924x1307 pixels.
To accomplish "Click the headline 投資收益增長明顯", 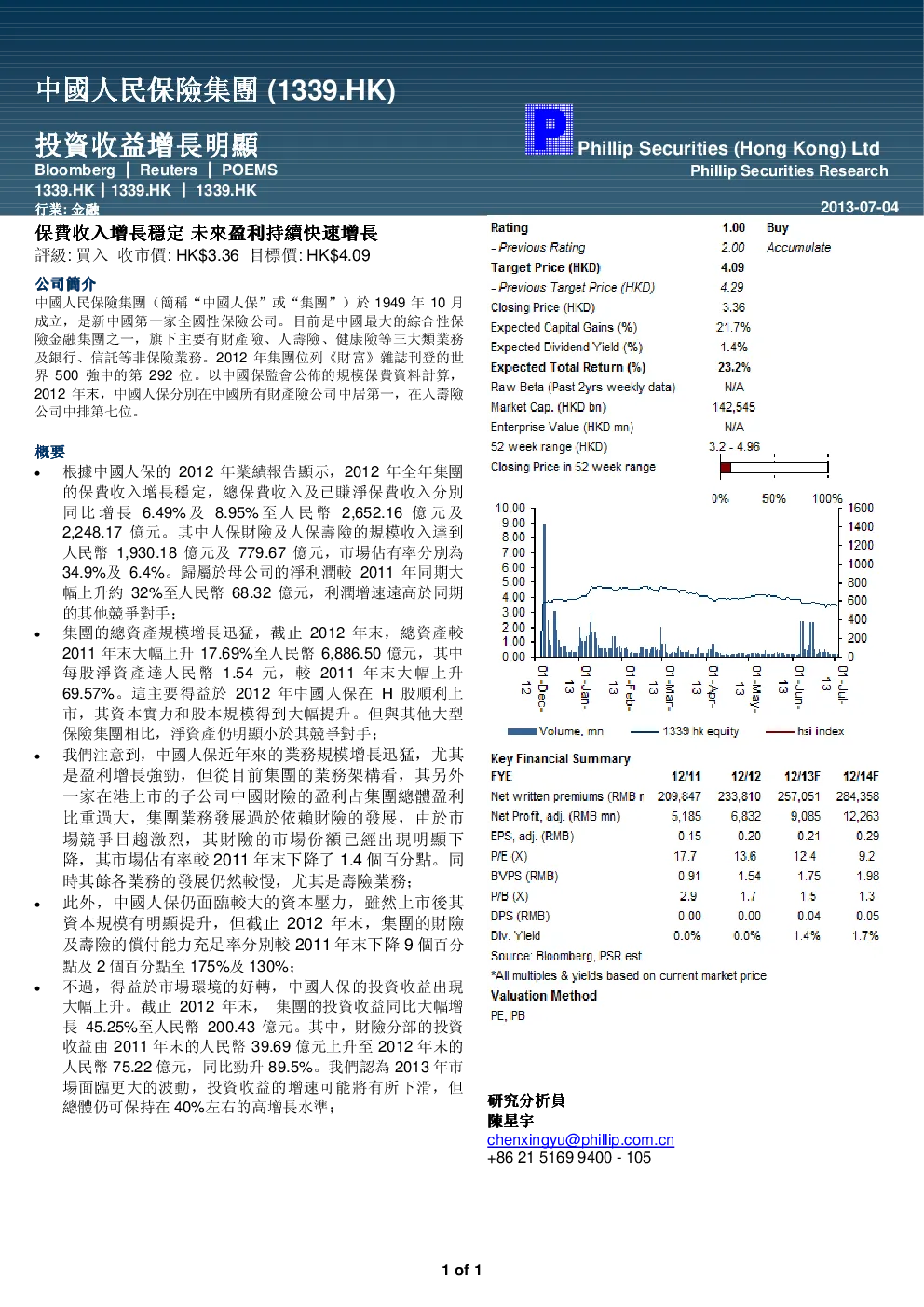I will (146, 144).
